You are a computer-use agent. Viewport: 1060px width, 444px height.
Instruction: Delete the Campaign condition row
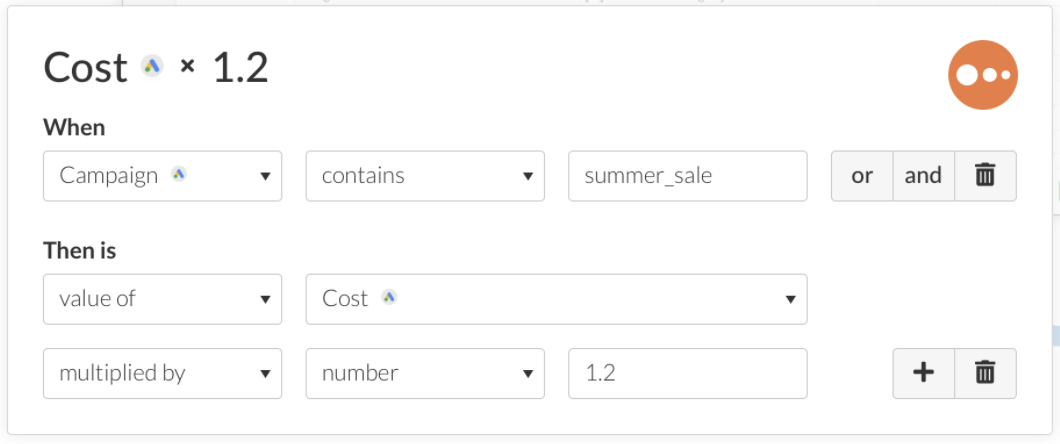pyautogui.click(x=985, y=176)
